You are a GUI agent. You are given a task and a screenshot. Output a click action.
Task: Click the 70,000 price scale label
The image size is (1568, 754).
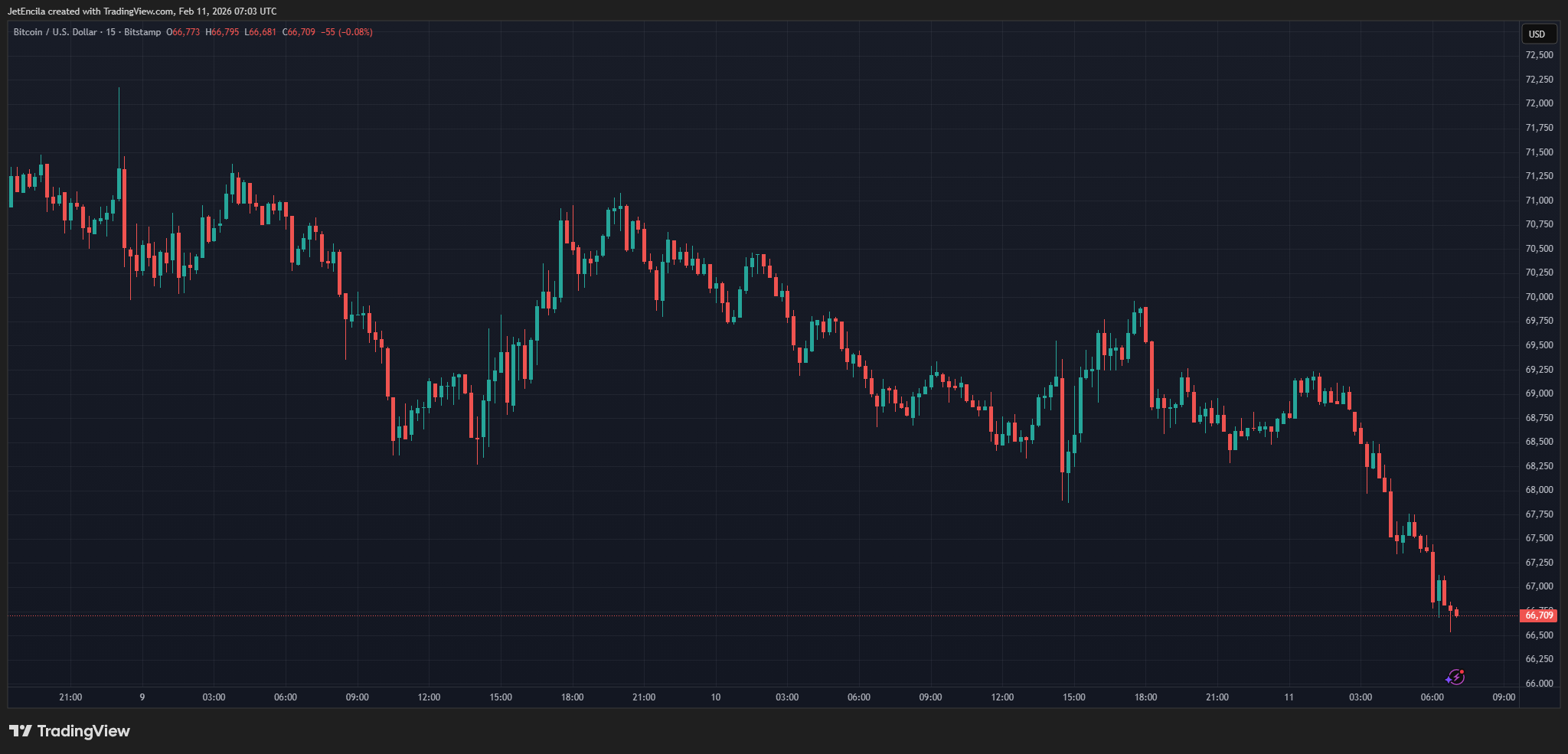point(1539,297)
